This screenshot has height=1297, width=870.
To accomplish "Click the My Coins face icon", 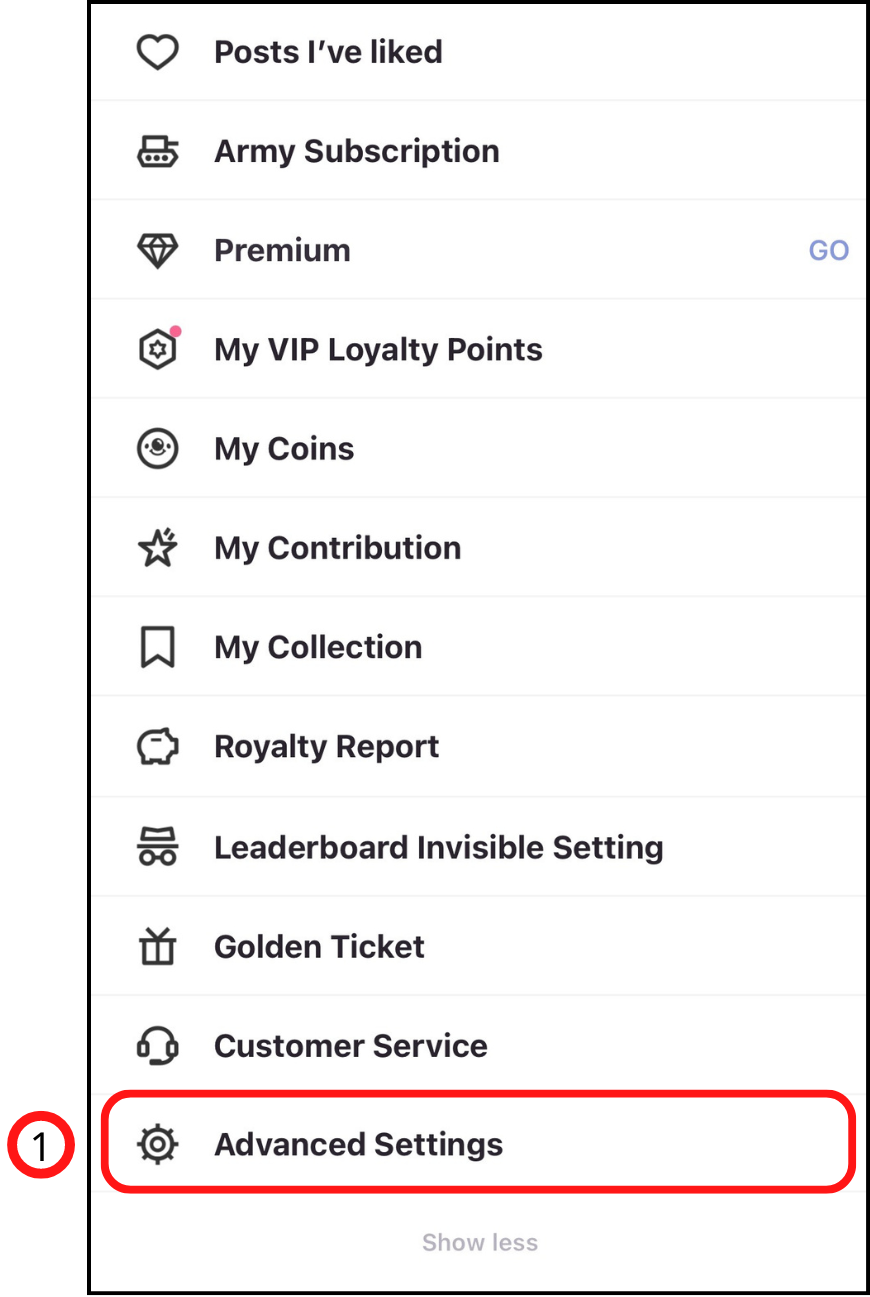I will click(157, 449).
